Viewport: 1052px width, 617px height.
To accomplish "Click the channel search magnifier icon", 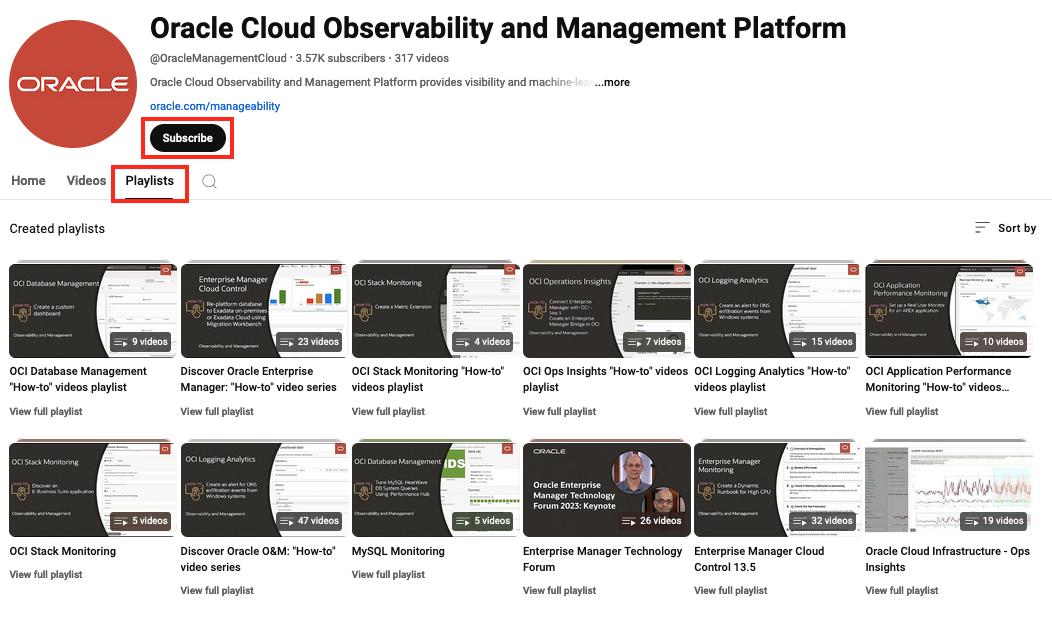I will pyautogui.click(x=209, y=182).
